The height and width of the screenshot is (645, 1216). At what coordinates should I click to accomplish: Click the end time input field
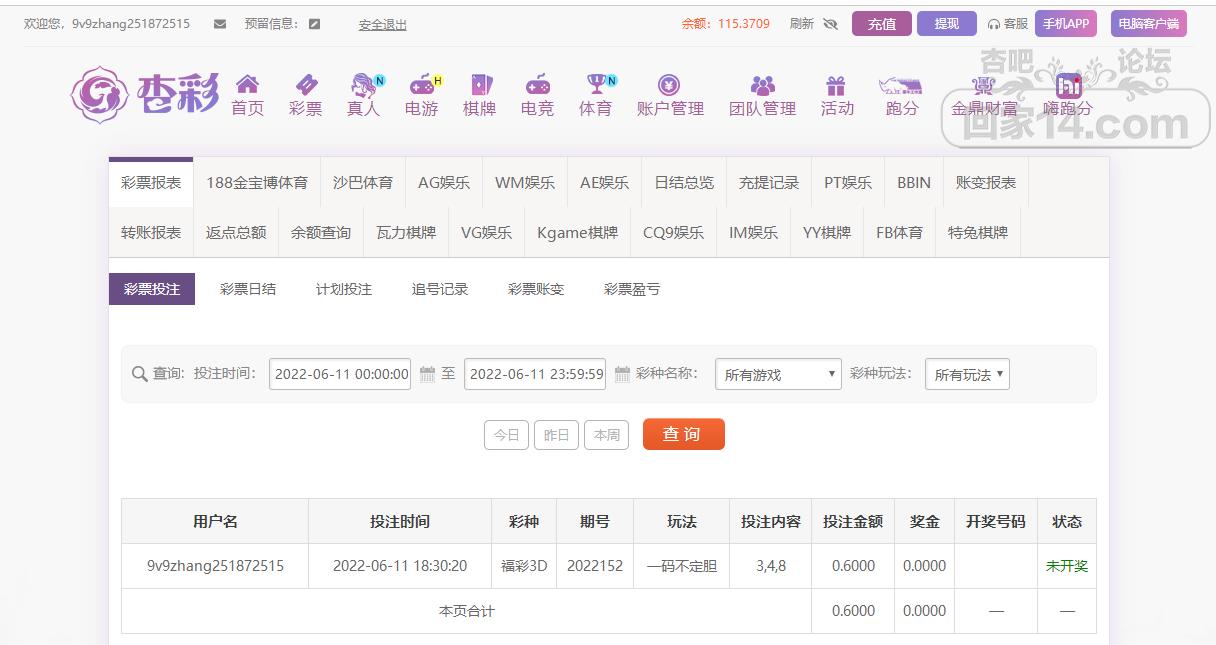pyautogui.click(x=536, y=374)
